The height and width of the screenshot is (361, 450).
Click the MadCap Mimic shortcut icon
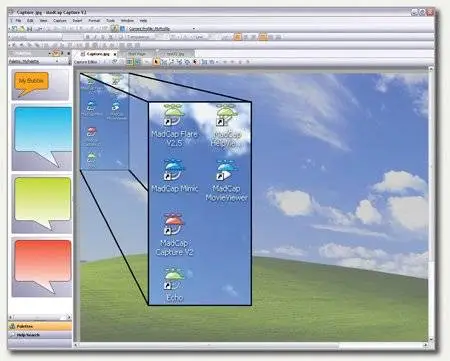[174, 170]
